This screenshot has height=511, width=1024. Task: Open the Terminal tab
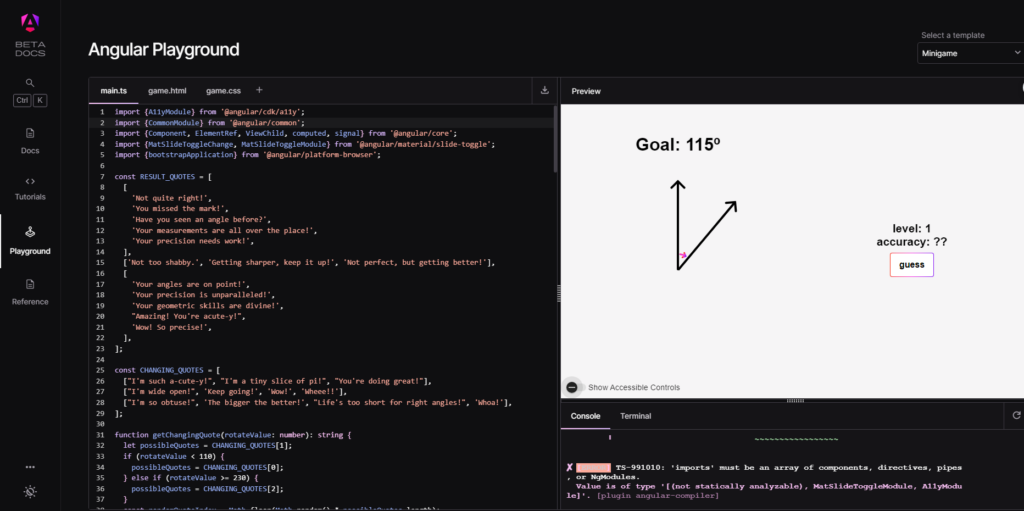[x=635, y=416]
